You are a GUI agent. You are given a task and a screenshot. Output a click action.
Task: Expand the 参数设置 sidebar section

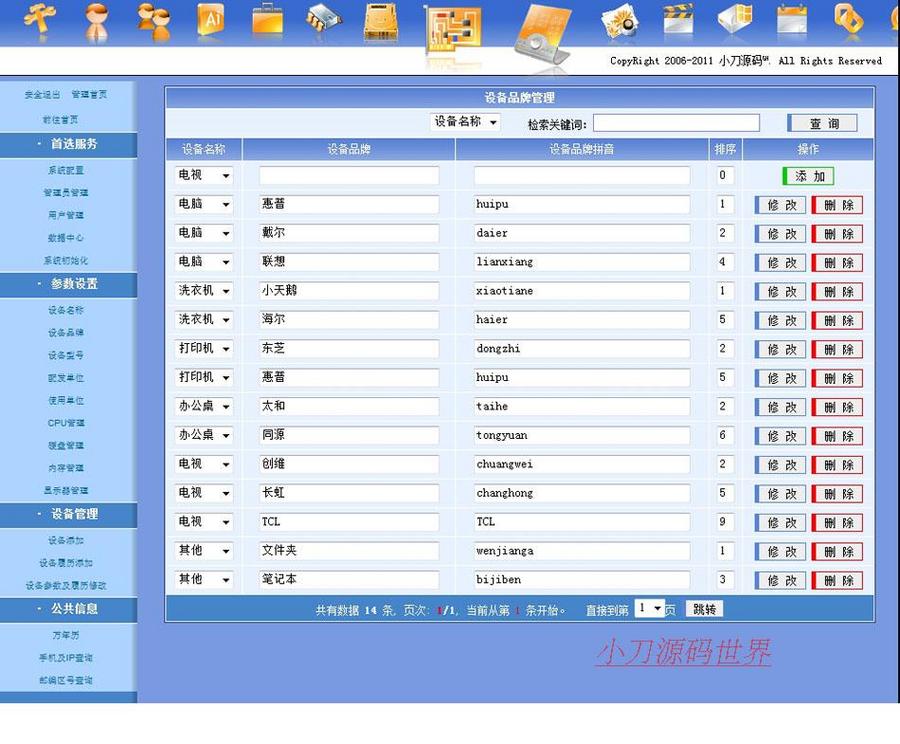69,284
